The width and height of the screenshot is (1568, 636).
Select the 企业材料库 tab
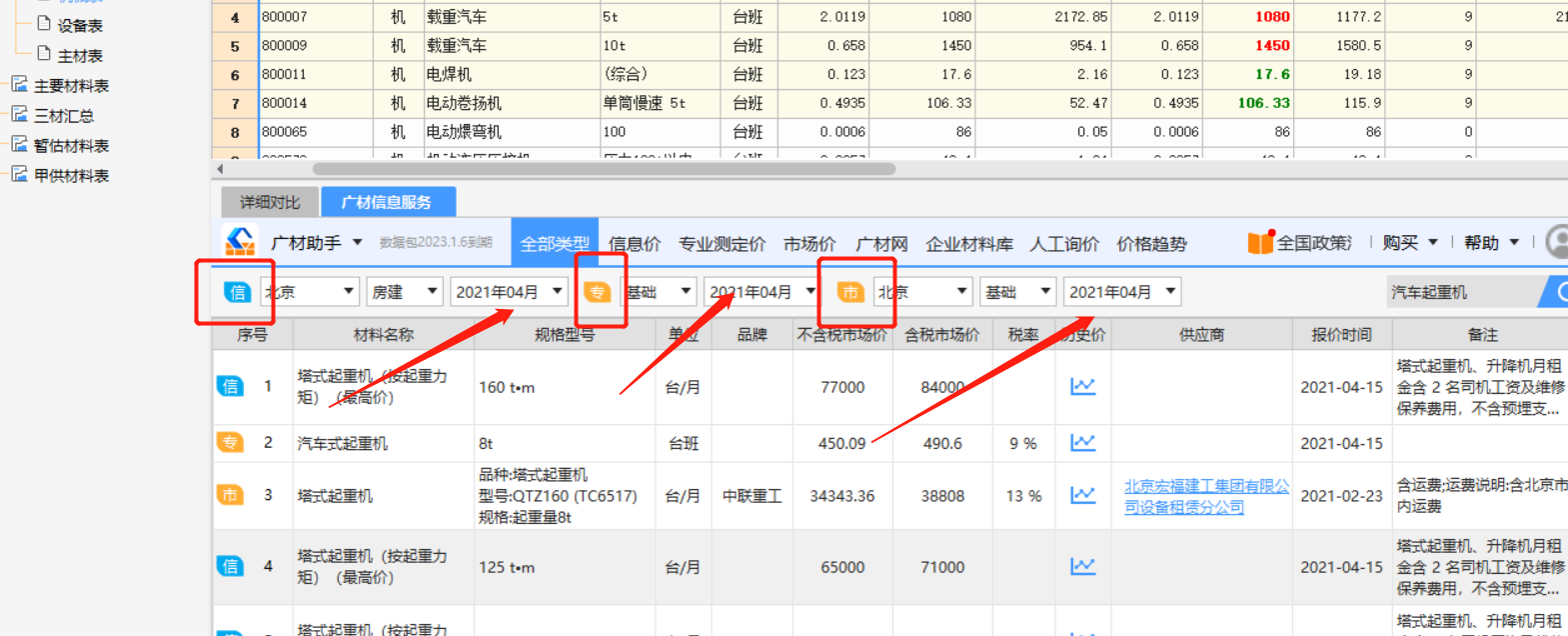[969, 244]
